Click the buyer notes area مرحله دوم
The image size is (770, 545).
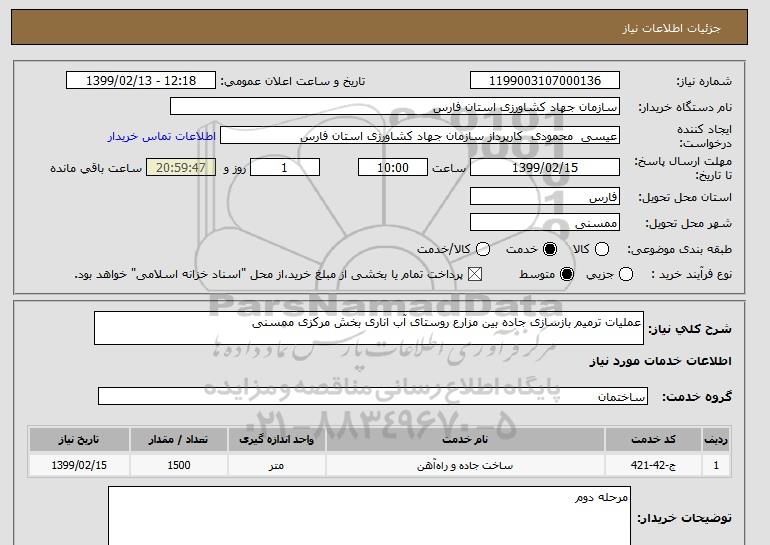[369, 516]
